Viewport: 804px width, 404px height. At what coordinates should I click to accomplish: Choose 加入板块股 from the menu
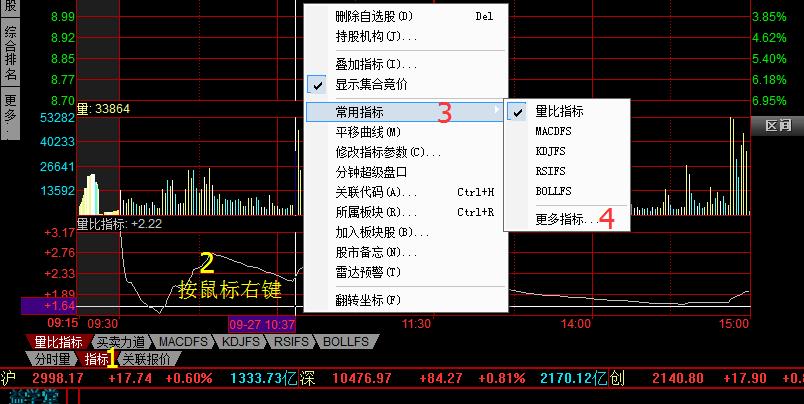coord(382,232)
